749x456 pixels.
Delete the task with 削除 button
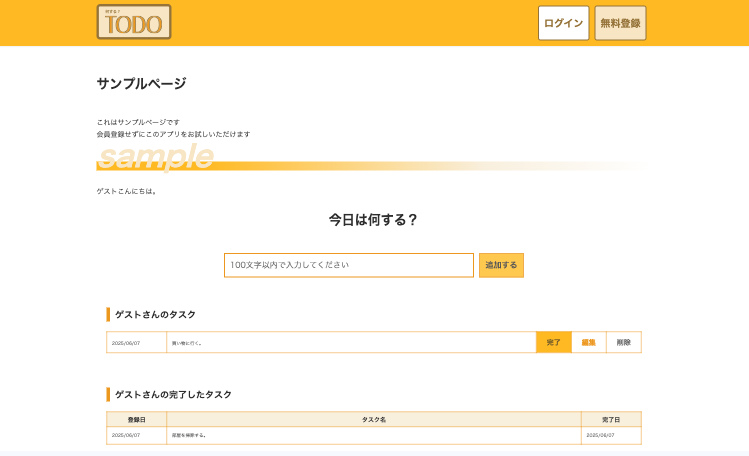tap(623, 343)
